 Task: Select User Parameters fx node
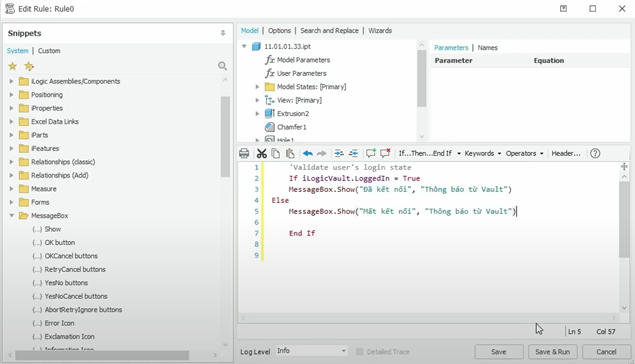pos(296,73)
